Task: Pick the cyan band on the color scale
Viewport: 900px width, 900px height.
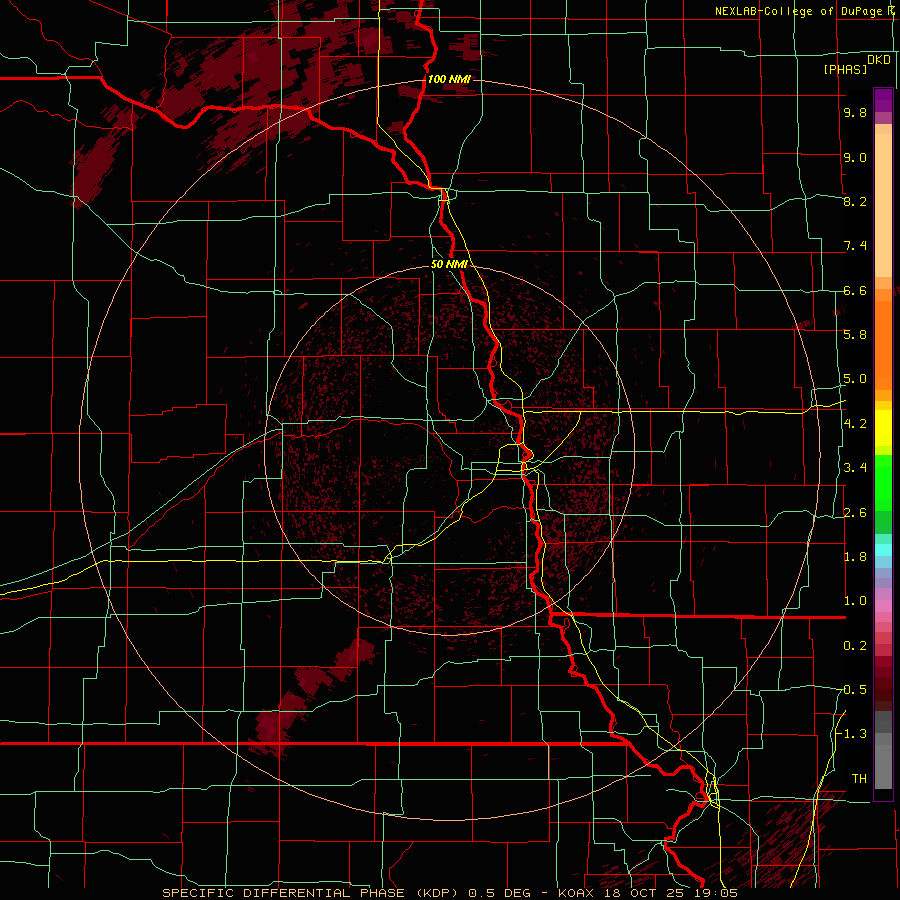Action: pos(883,550)
